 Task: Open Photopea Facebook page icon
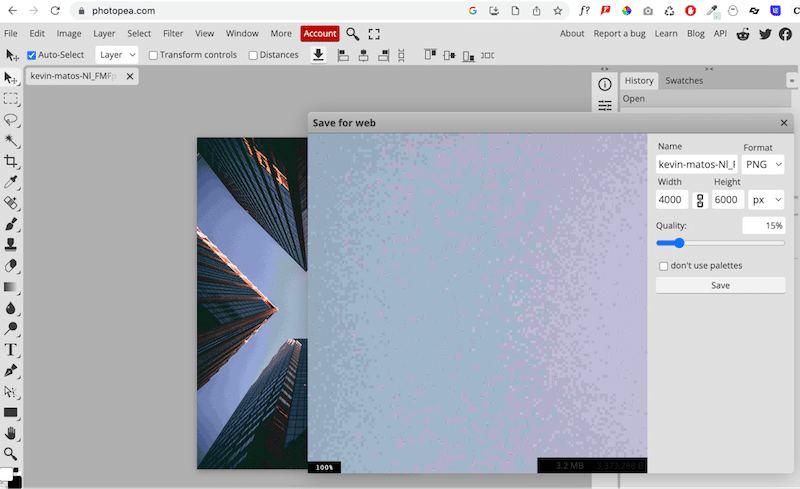pos(786,34)
